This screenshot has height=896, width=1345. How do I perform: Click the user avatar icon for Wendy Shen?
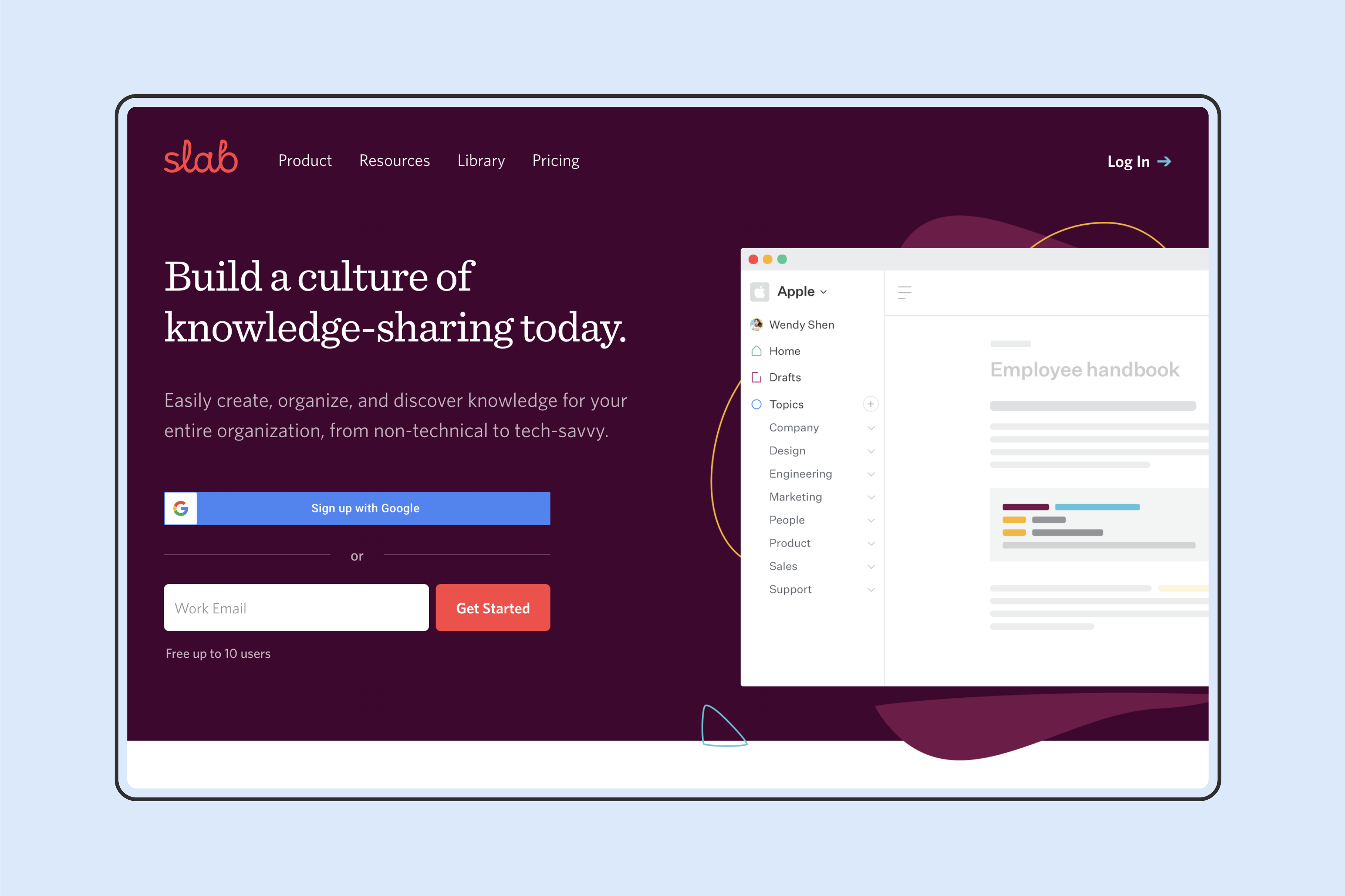coord(758,324)
